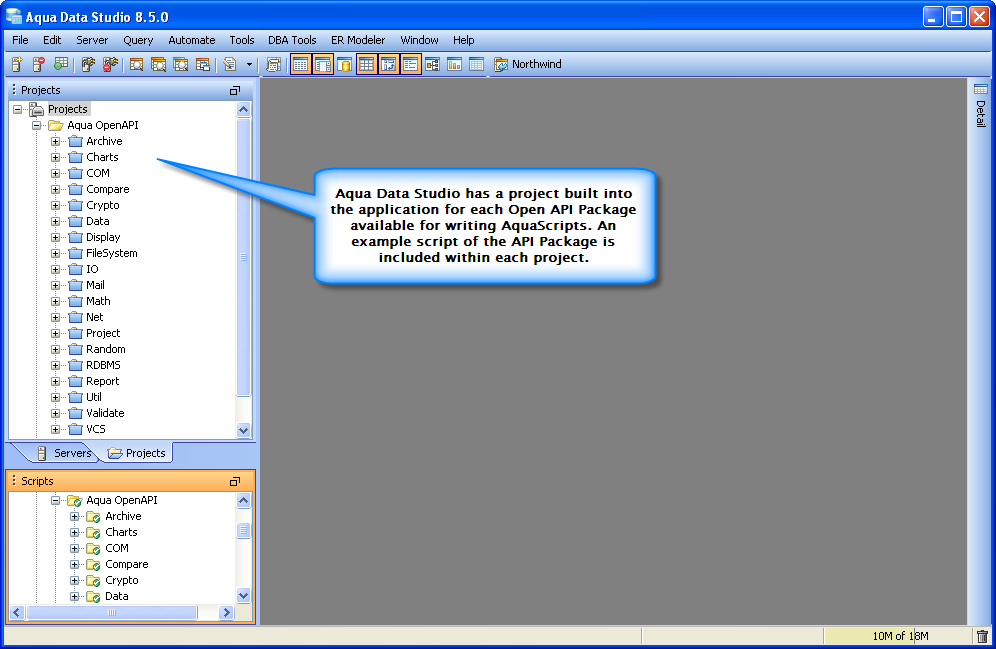This screenshot has width=996, height=649.
Task: Open the Detail side panel tab
Action: coord(981,106)
